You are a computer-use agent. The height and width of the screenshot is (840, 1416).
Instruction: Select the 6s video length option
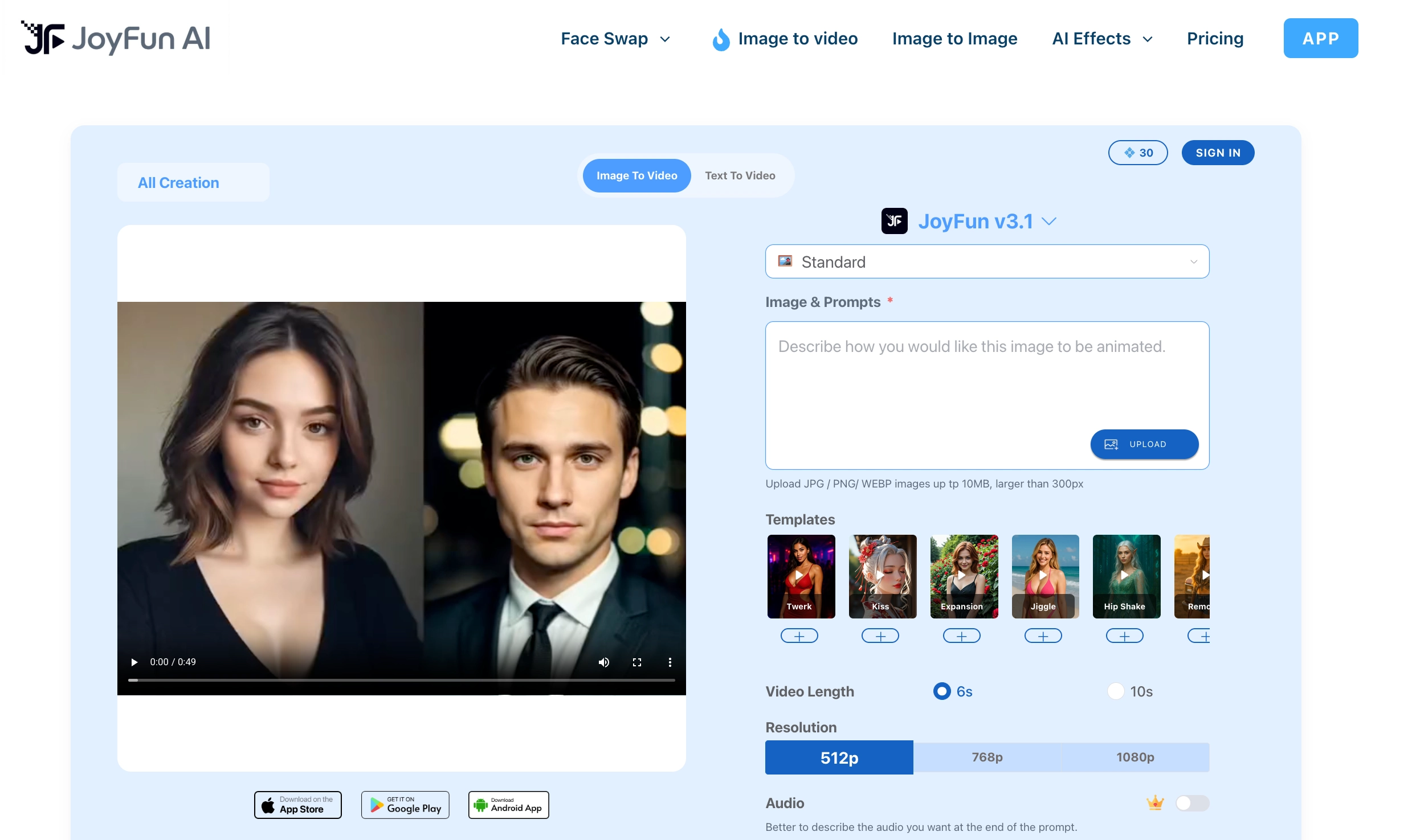pyautogui.click(x=942, y=691)
